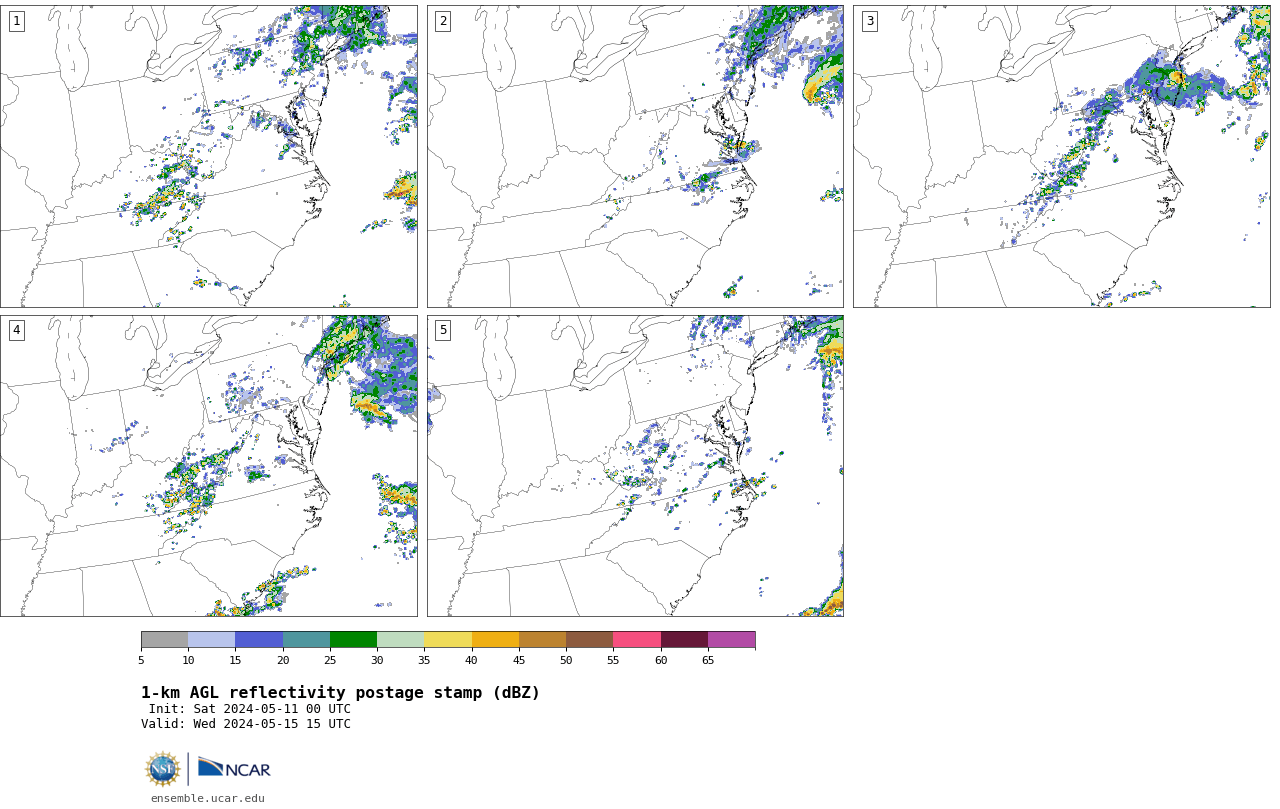The height and width of the screenshot is (809, 1280).
Task: Open ensemble member 5 reflectivity map
Action: [x=635, y=466]
